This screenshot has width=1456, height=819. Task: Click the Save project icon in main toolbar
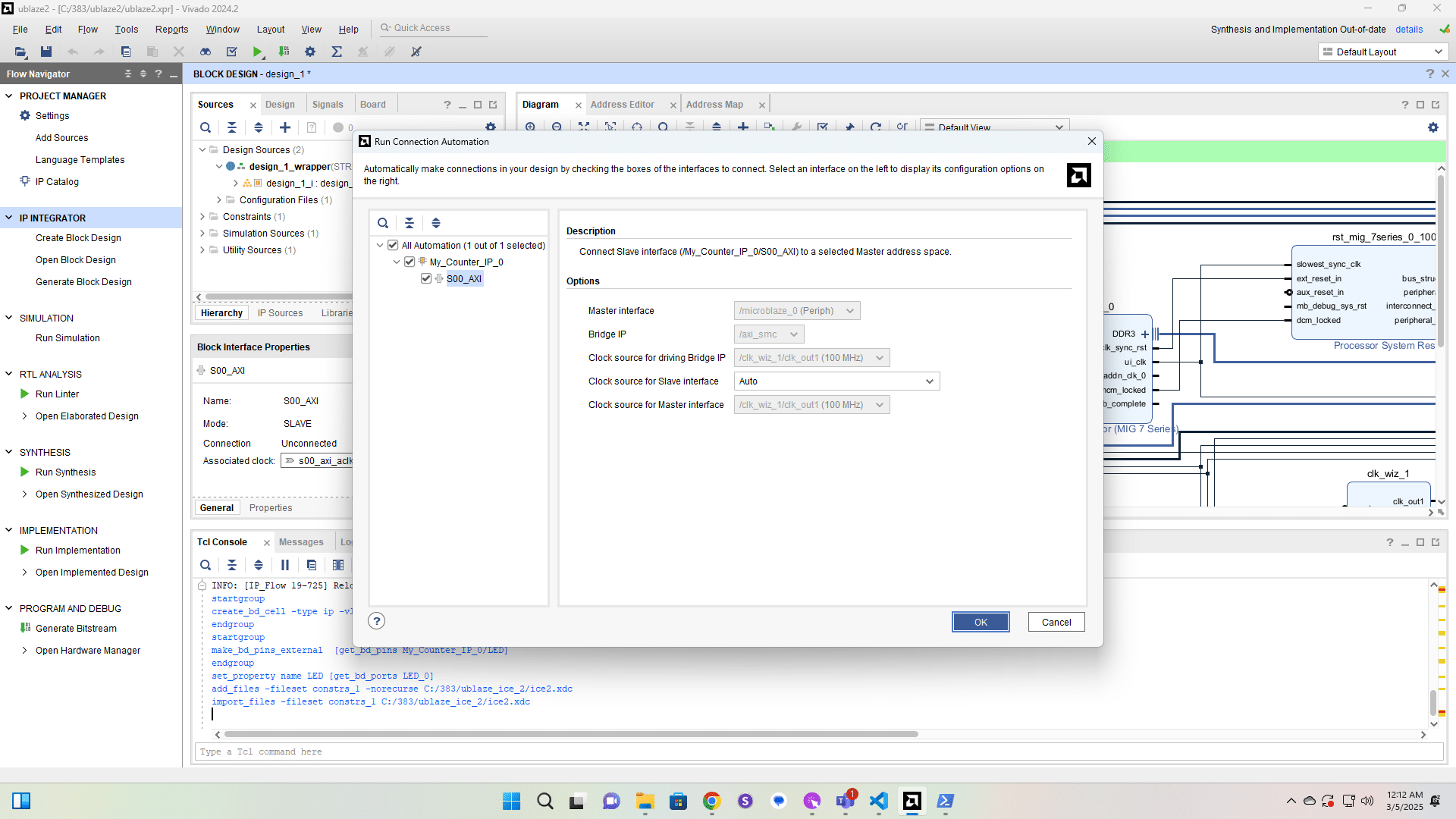point(46,52)
